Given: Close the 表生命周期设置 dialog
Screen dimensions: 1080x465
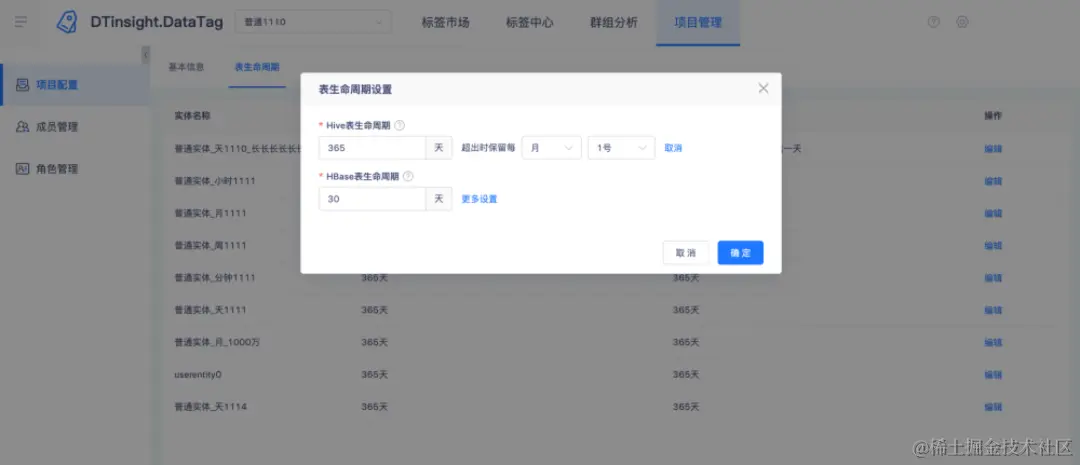Looking at the screenshot, I should click(x=762, y=88).
